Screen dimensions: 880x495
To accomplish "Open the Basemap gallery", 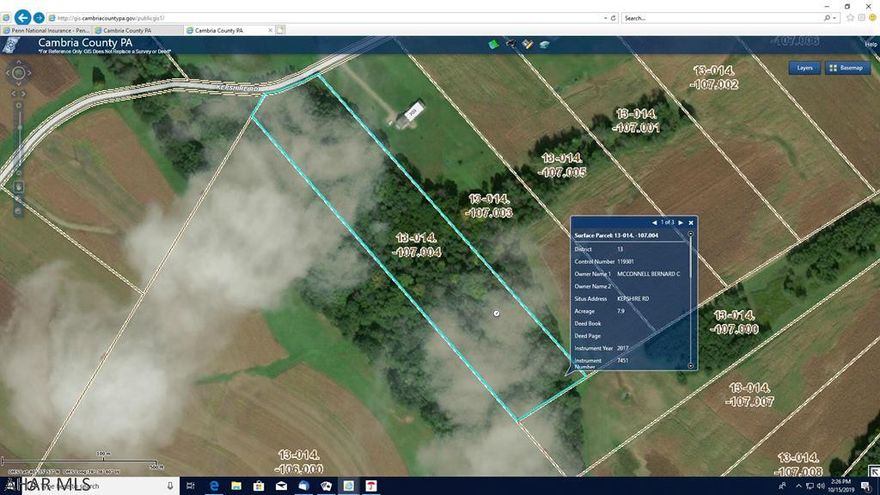I will pyautogui.click(x=847, y=68).
